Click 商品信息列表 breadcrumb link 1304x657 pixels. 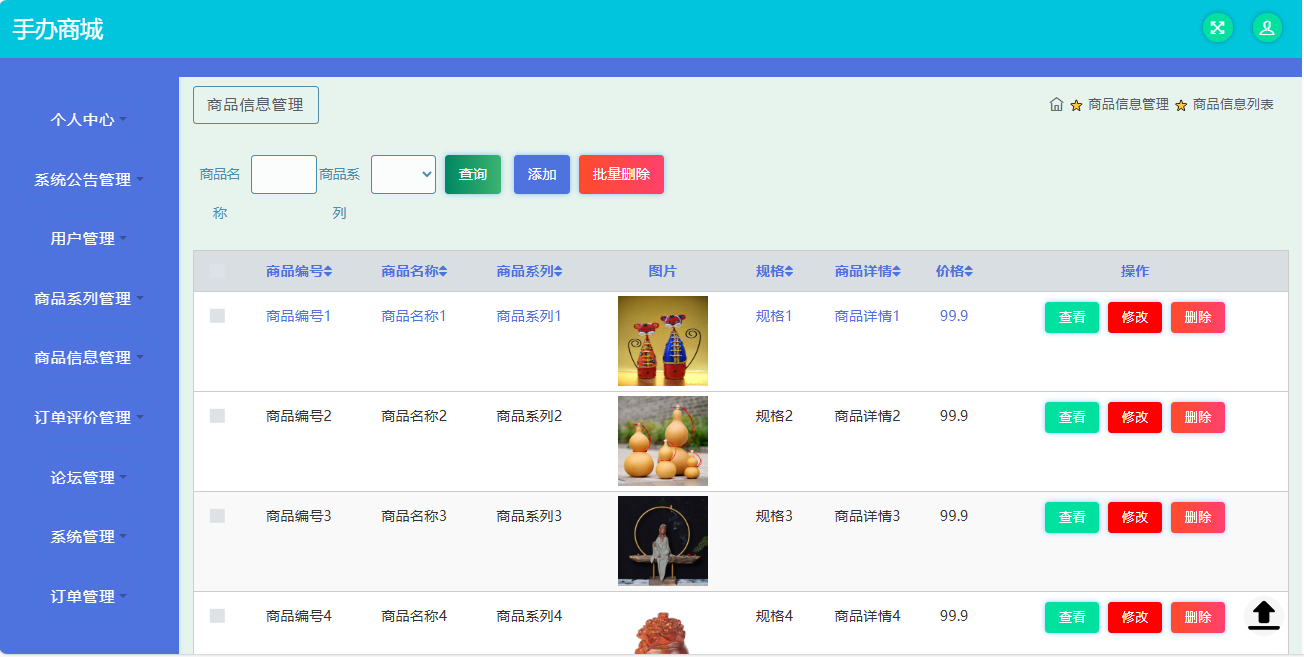point(1233,104)
